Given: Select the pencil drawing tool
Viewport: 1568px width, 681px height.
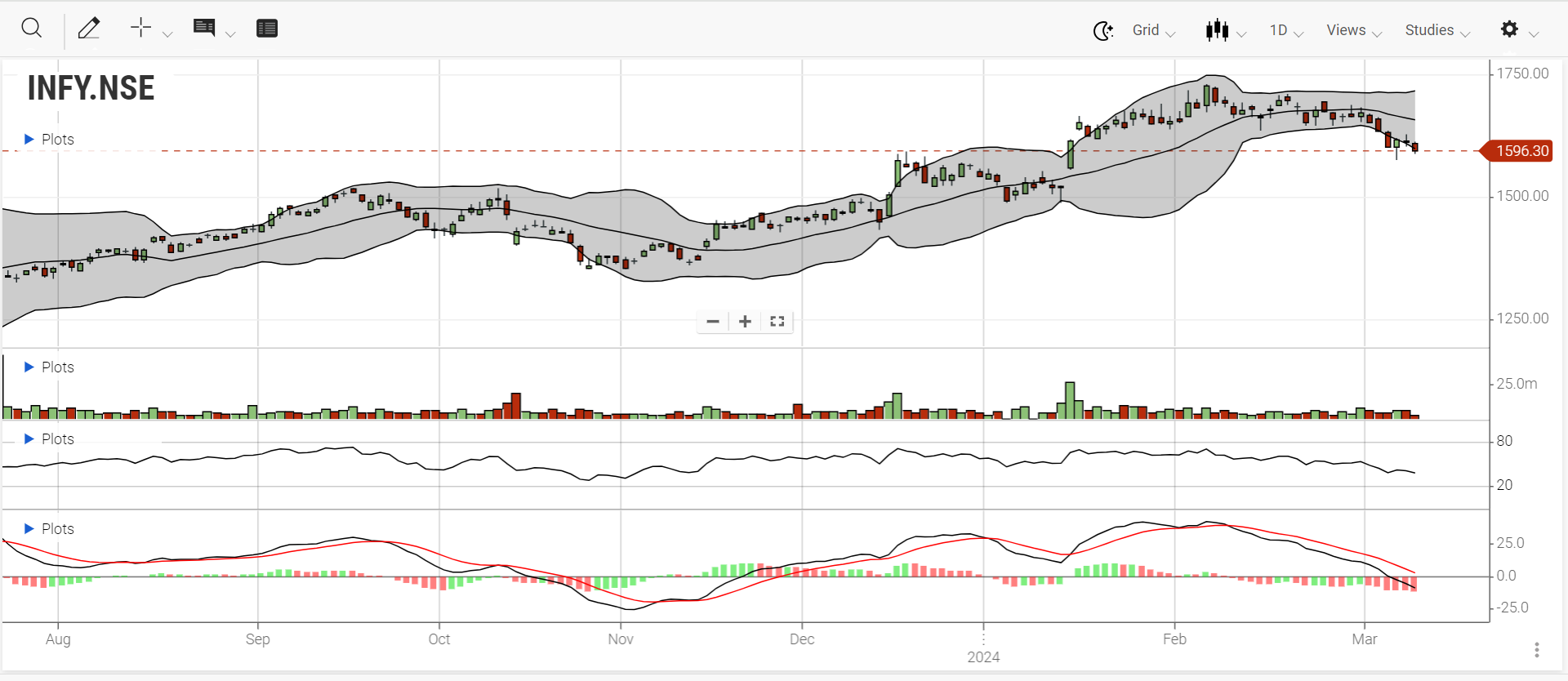Looking at the screenshot, I should 89,29.
